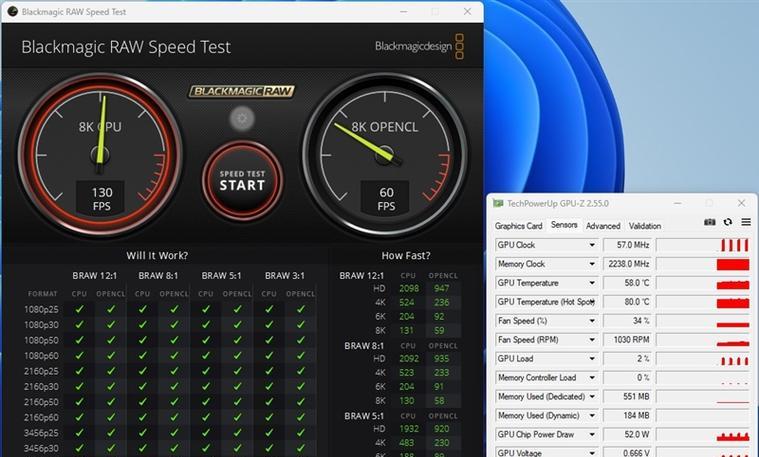Click the 2160p30 BRAW 5:1 OpenCL checkmark
This screenshot has height=457, width=759.
[x=238, y=386]
